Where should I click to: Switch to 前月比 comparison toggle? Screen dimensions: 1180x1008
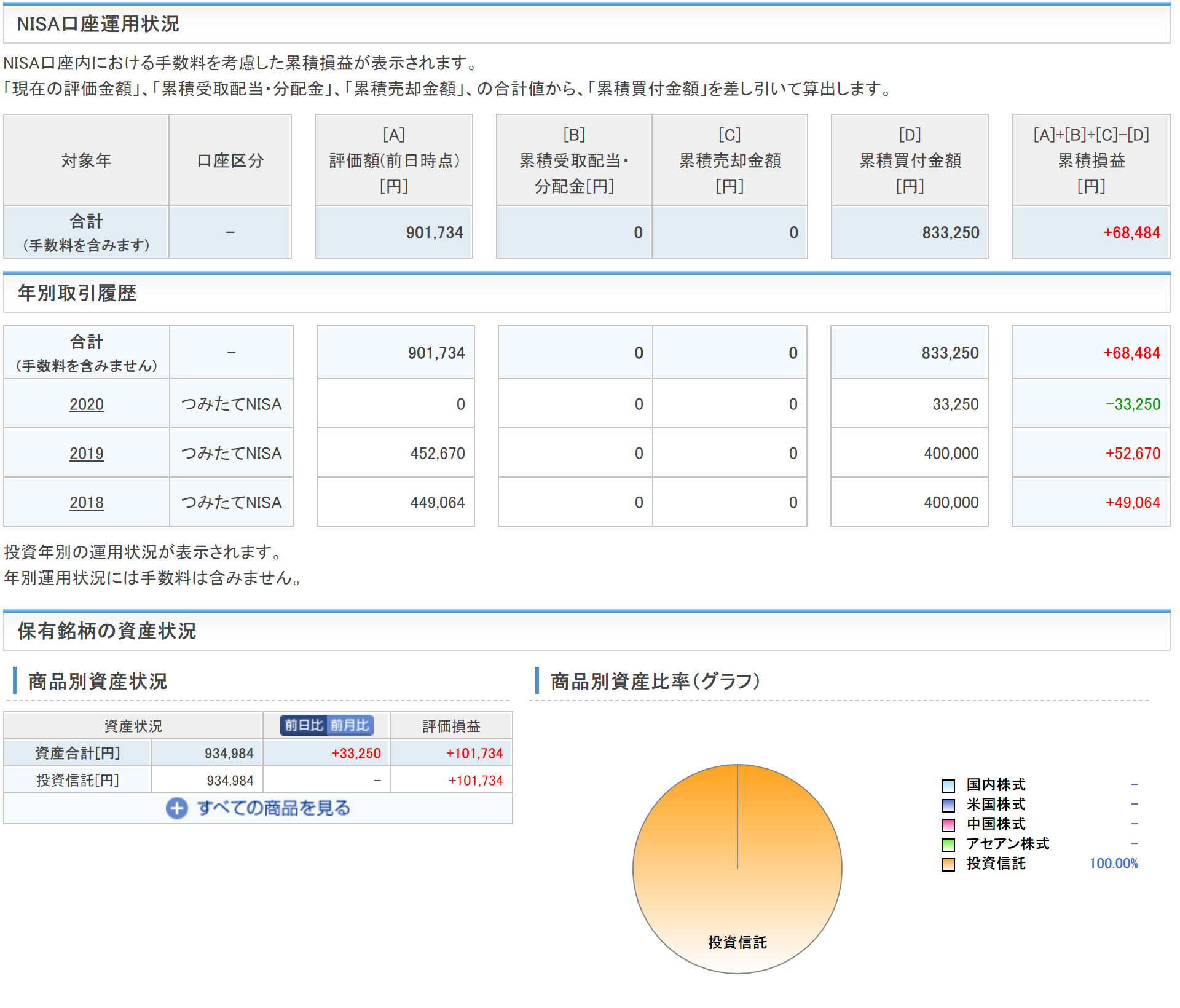350,725
